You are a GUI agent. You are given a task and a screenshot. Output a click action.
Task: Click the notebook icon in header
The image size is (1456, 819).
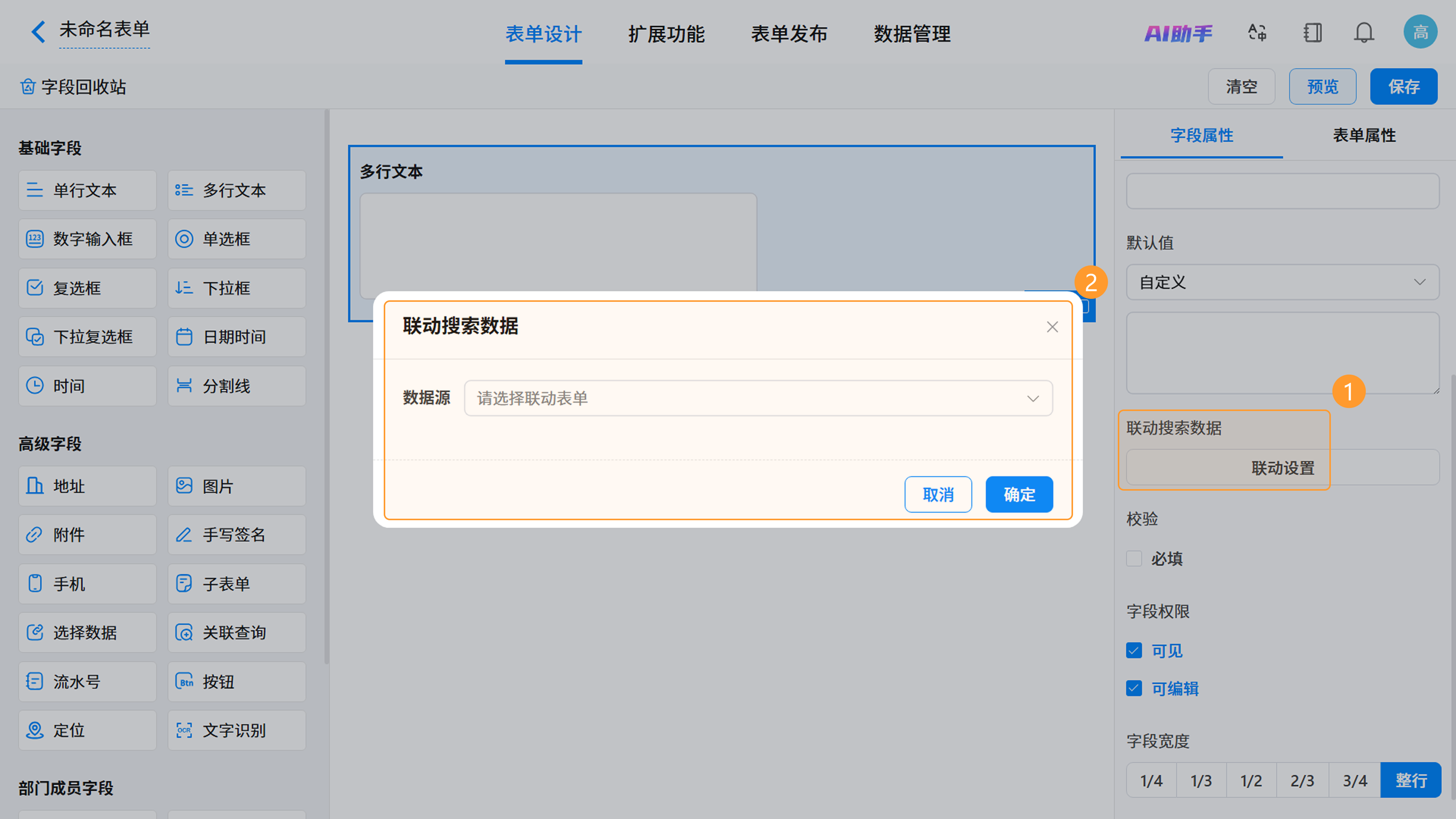click(1312, 32)
